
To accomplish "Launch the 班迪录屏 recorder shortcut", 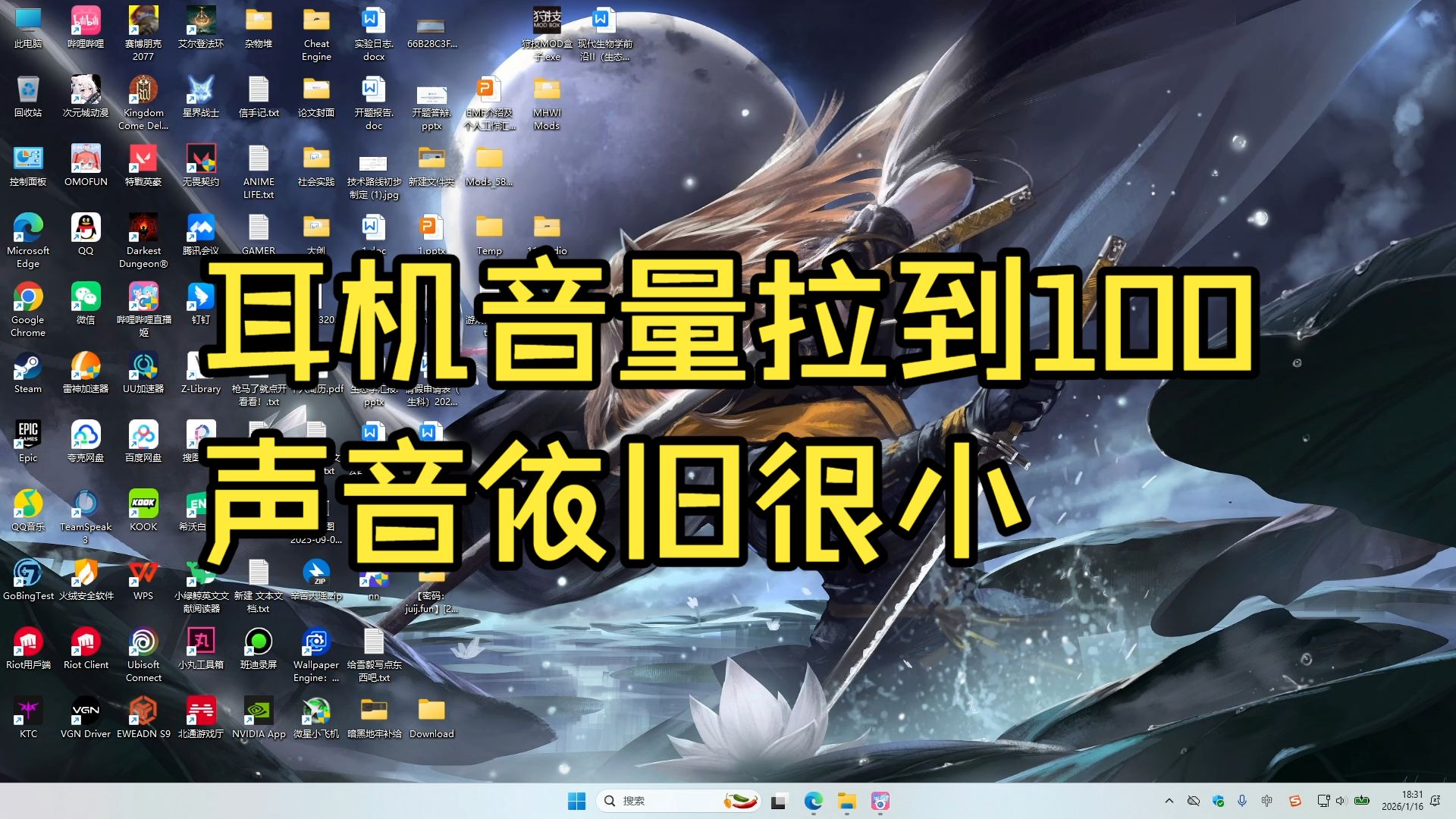I will (x=259, y=649).
